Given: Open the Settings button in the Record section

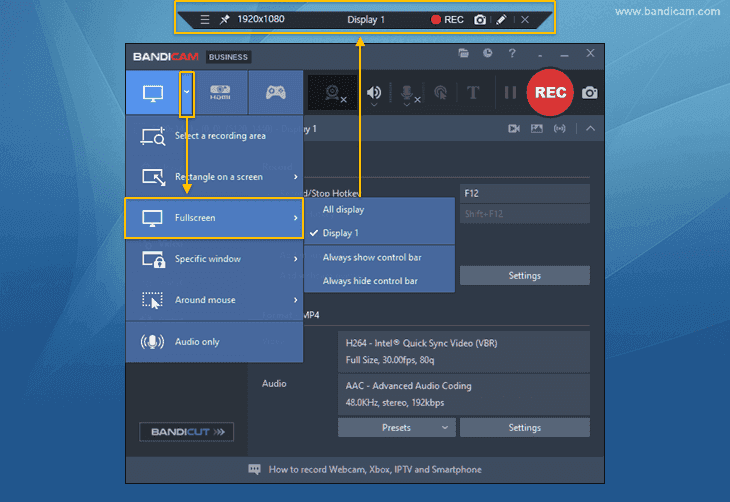Looking at the screenshot, I should click(525, 276).
